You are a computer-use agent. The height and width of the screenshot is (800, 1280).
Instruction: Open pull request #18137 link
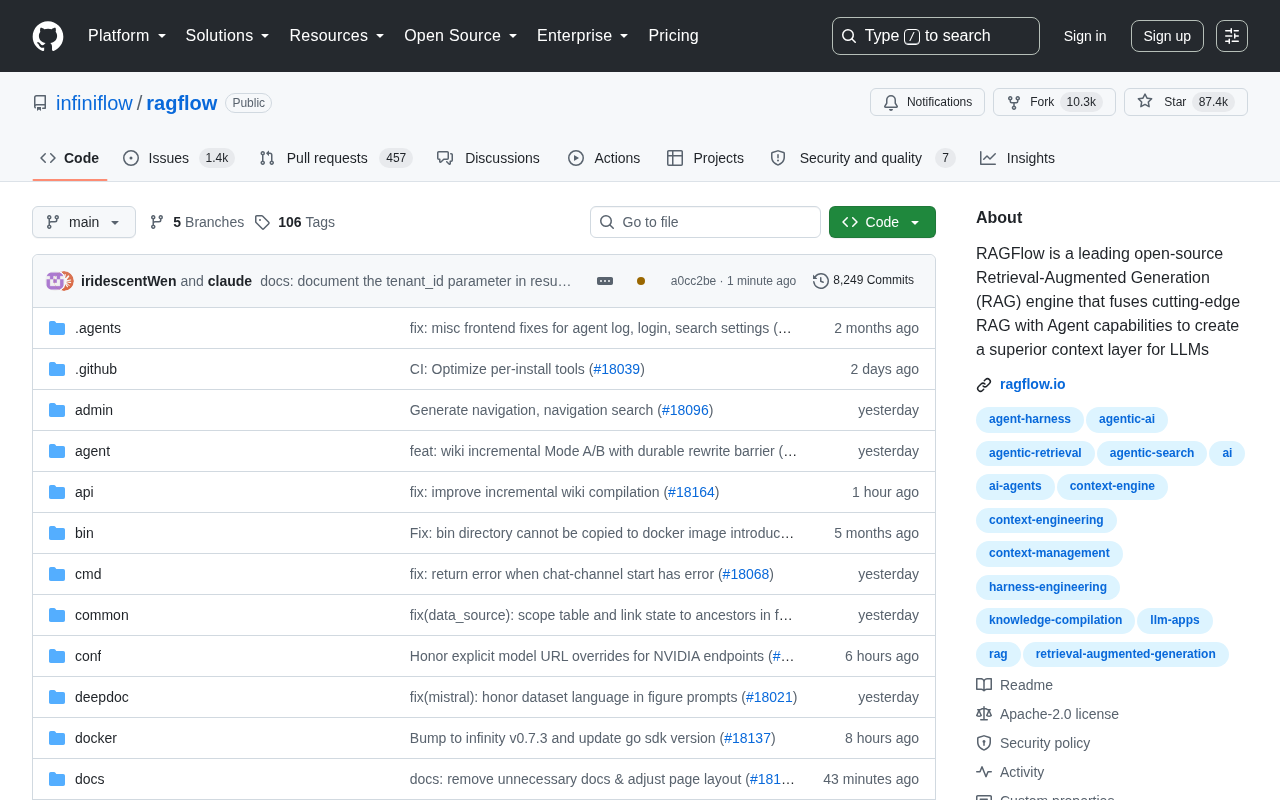point(747,738)
